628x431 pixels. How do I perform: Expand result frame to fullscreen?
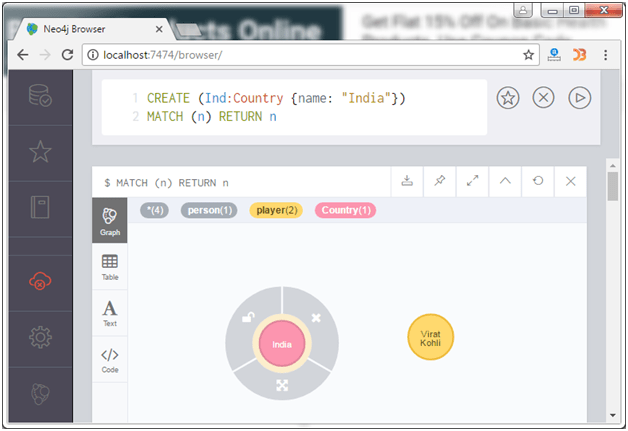(x=473, y=181)
